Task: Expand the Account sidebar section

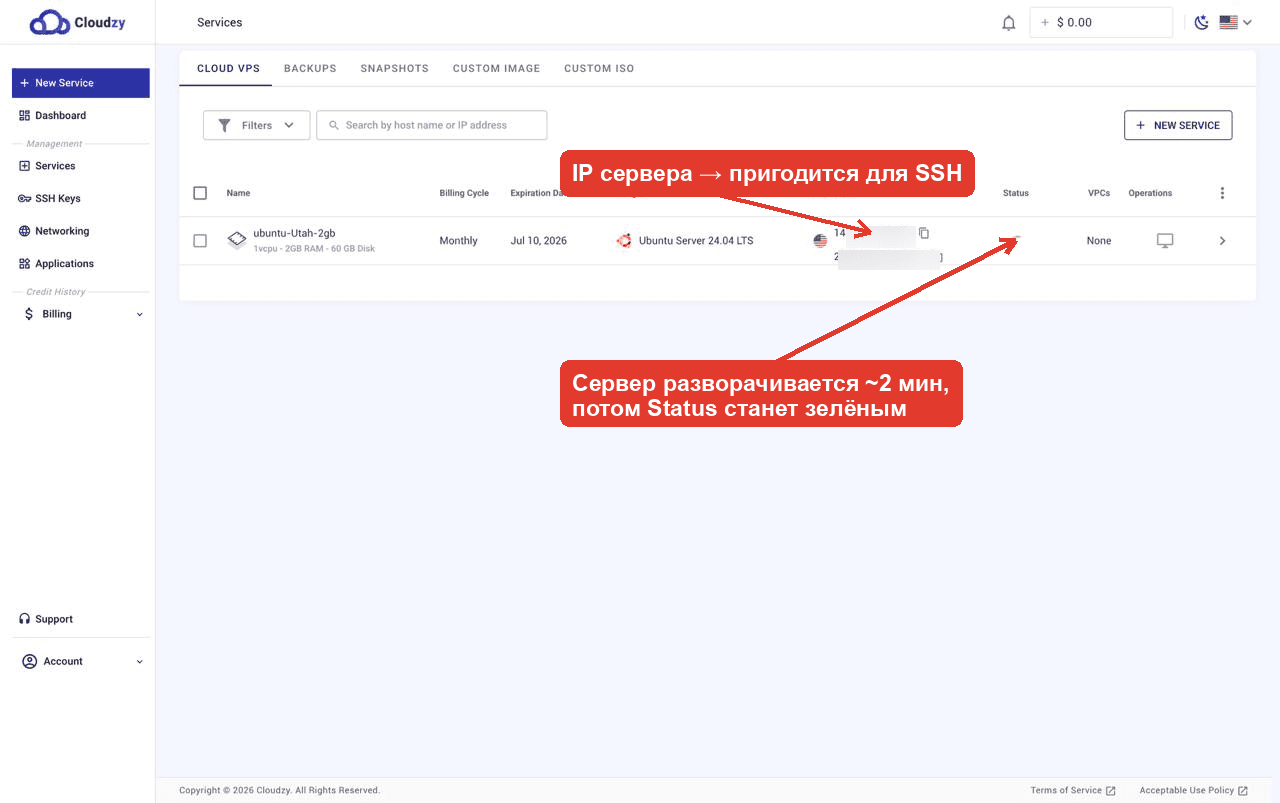Action: 81,661
